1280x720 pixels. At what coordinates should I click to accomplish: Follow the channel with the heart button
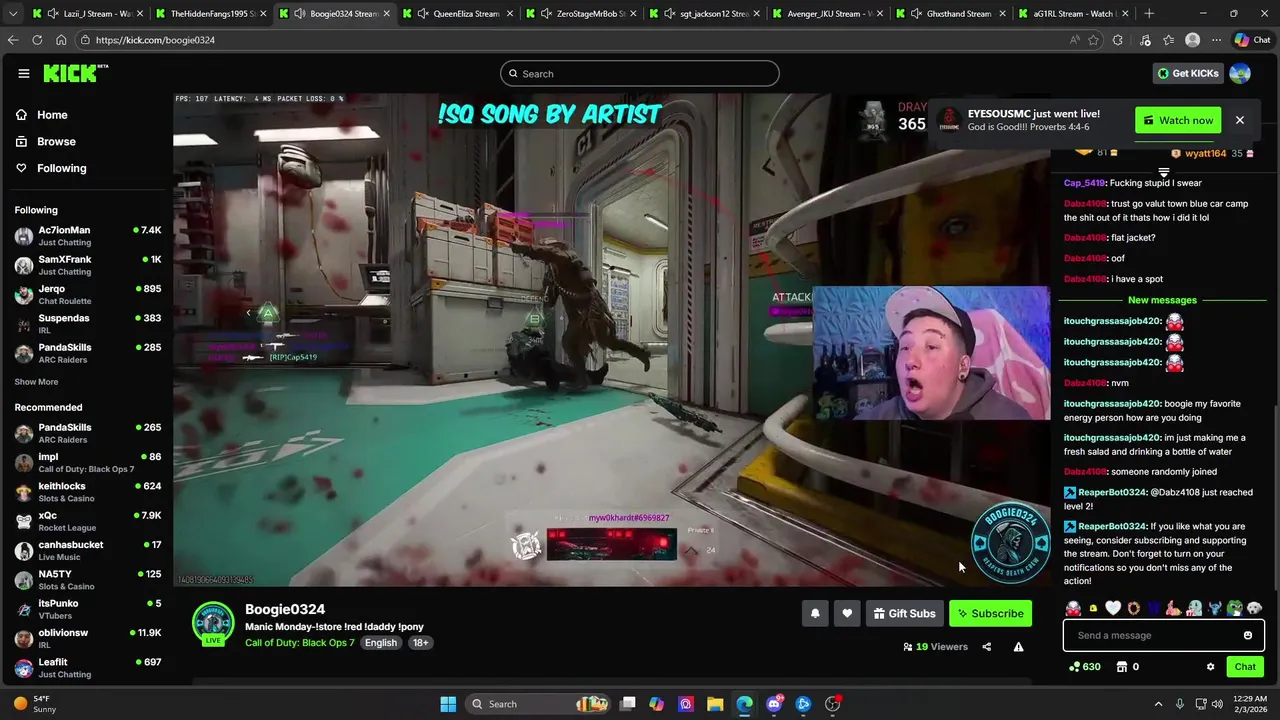847,613
